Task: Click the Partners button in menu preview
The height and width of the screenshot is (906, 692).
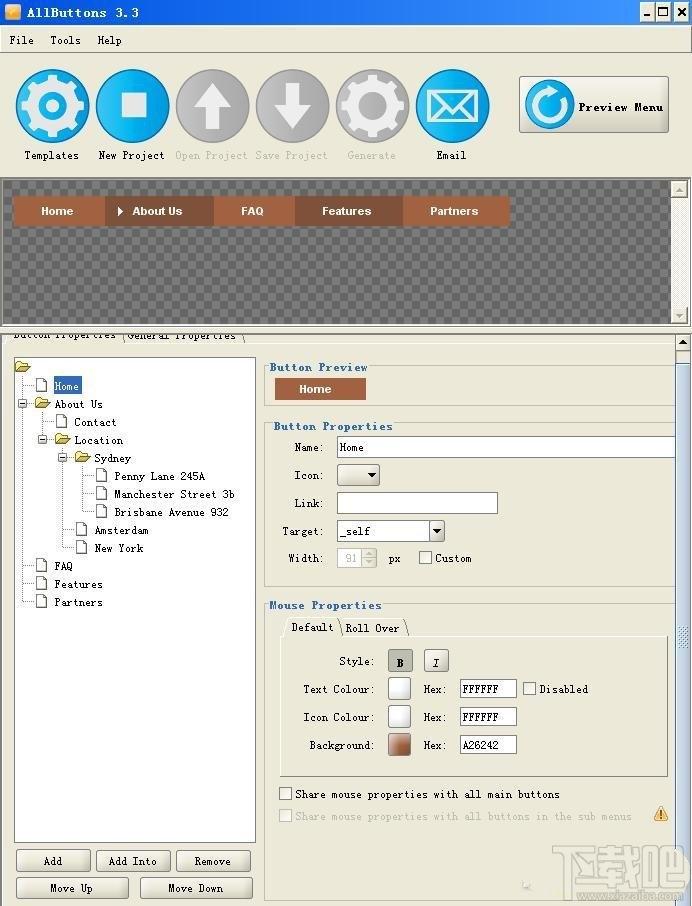Action: coord(456,211)
